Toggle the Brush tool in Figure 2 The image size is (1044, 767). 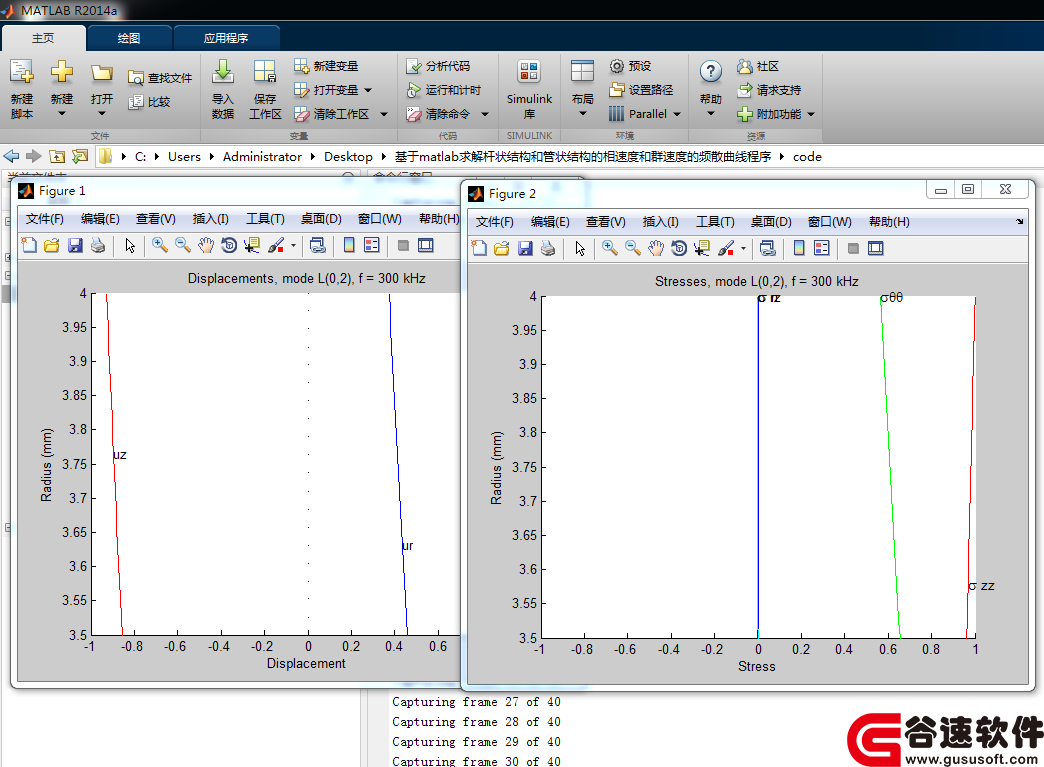tap(726, 248)
